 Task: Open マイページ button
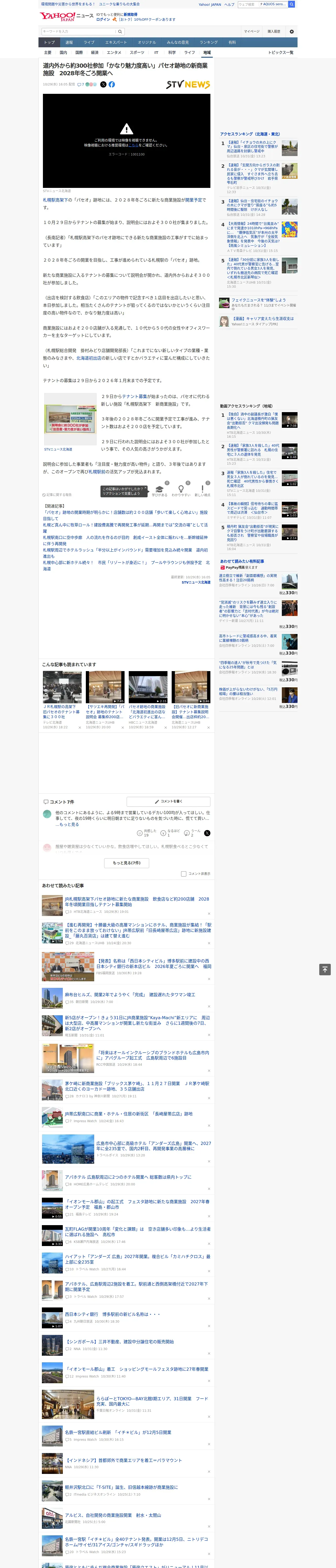coord(252,32)
